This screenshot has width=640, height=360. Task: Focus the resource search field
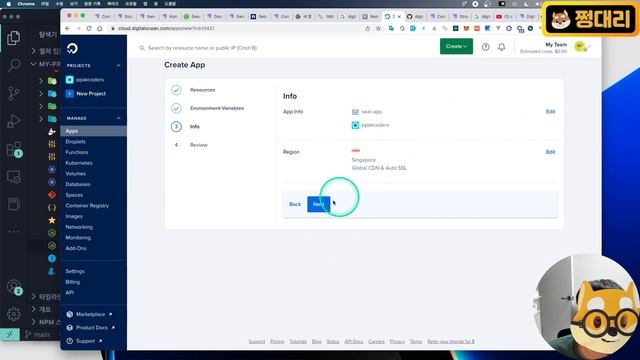[x=202, y=48]
